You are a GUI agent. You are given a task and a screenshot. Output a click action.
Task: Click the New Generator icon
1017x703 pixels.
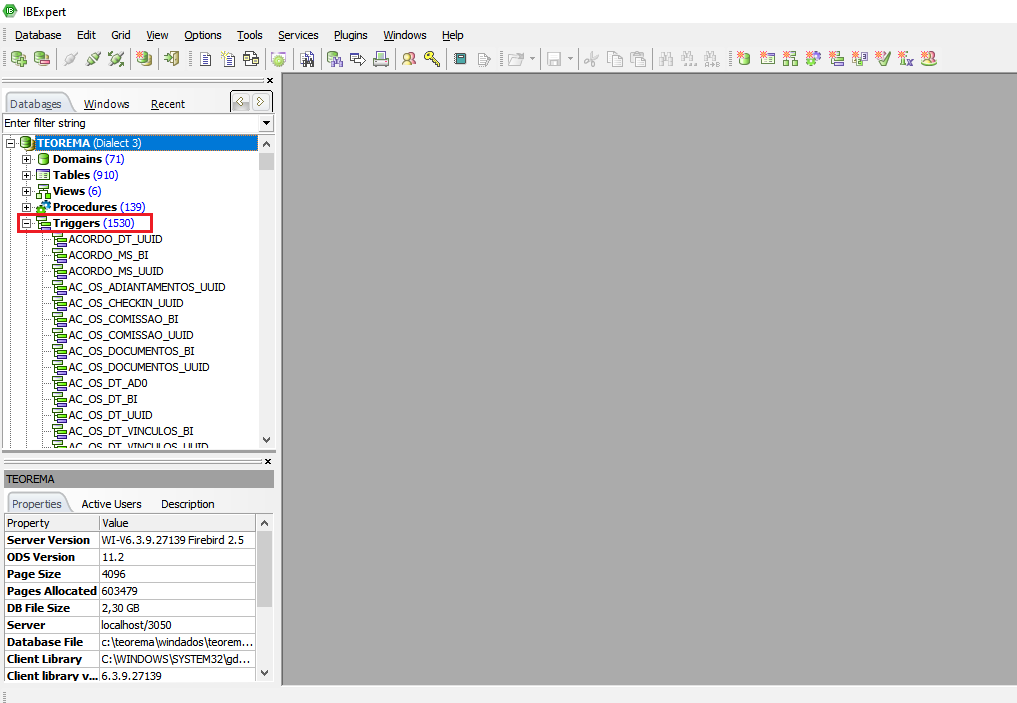tap(859, 59)
